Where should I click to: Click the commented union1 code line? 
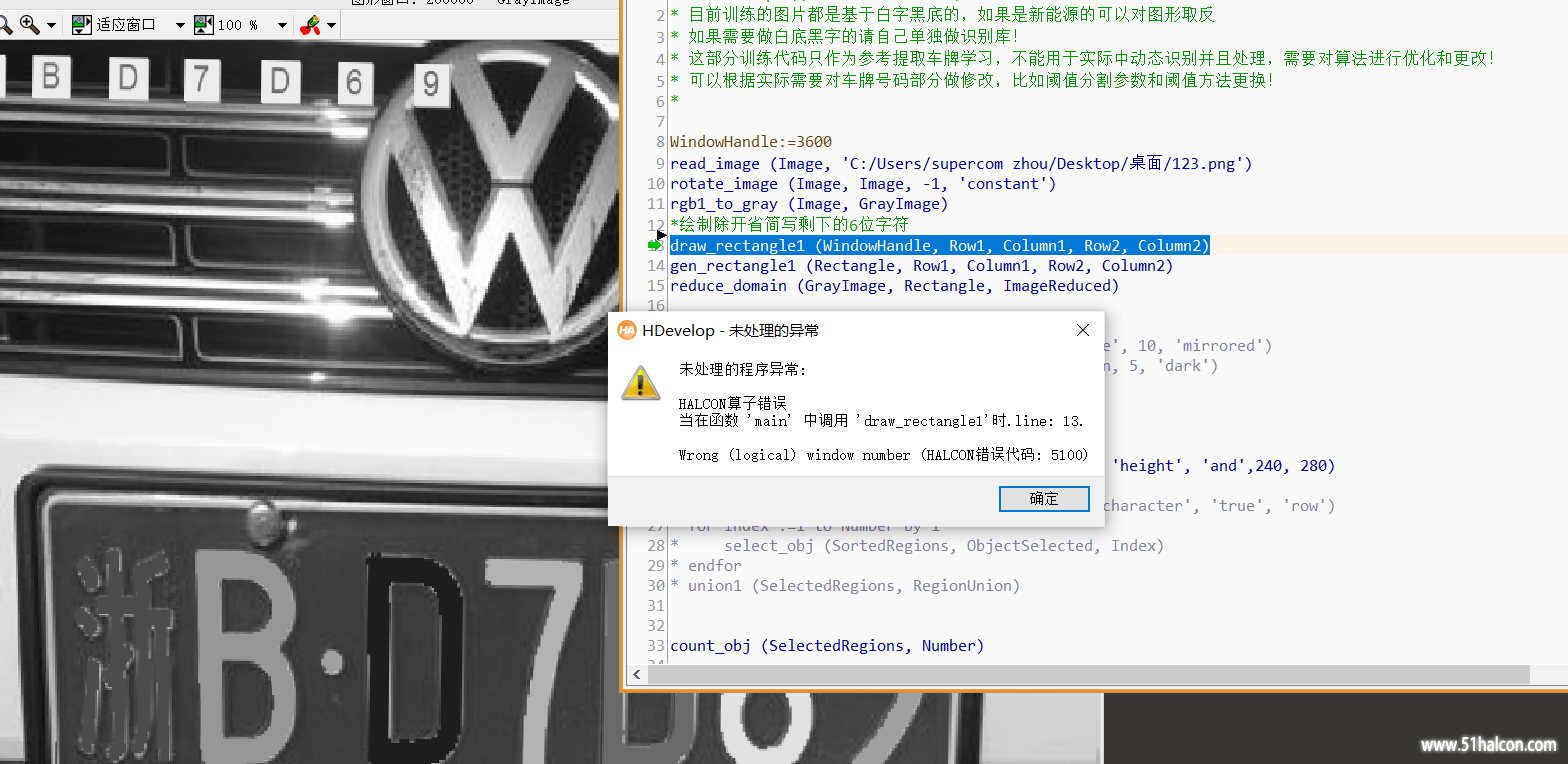tap(845, 586)
